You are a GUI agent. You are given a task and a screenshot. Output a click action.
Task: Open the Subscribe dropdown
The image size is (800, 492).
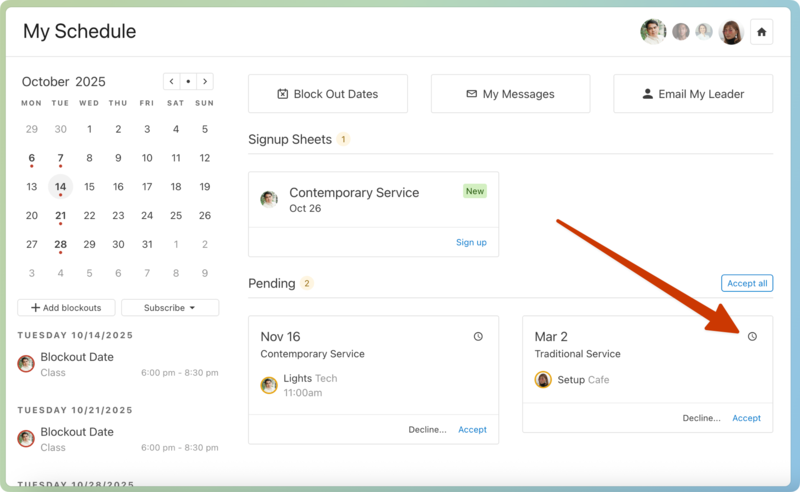point(169,308)
